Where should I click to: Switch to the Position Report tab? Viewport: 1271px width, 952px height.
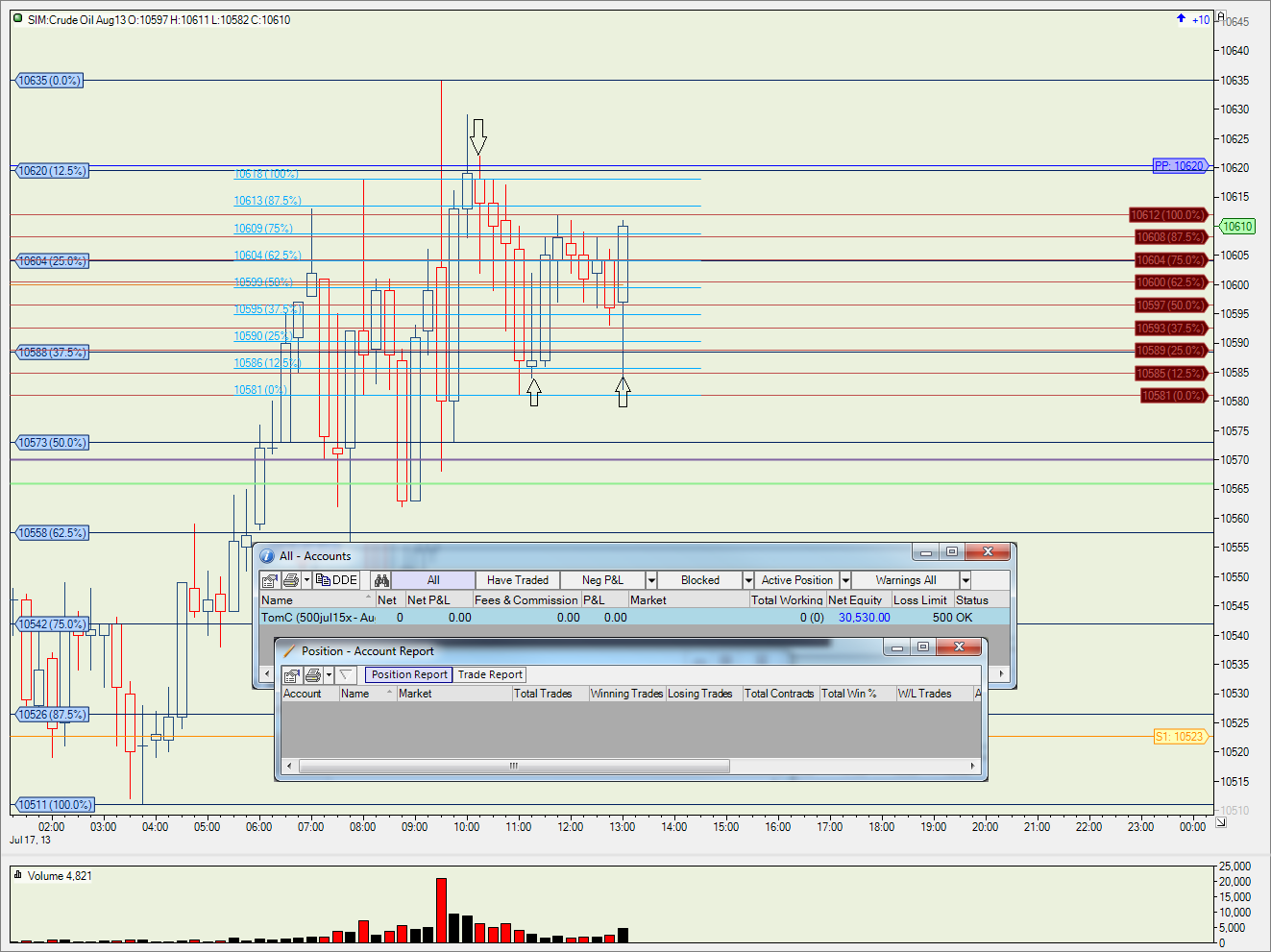coord(409,674)
